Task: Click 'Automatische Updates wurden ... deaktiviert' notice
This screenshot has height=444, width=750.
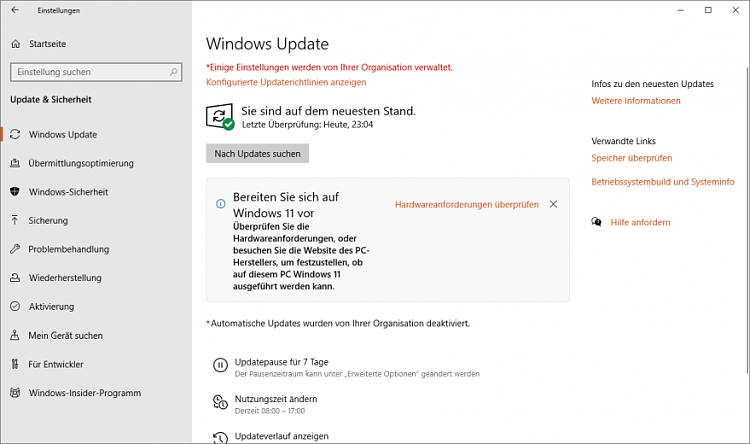Action: [x=338, y=323]
